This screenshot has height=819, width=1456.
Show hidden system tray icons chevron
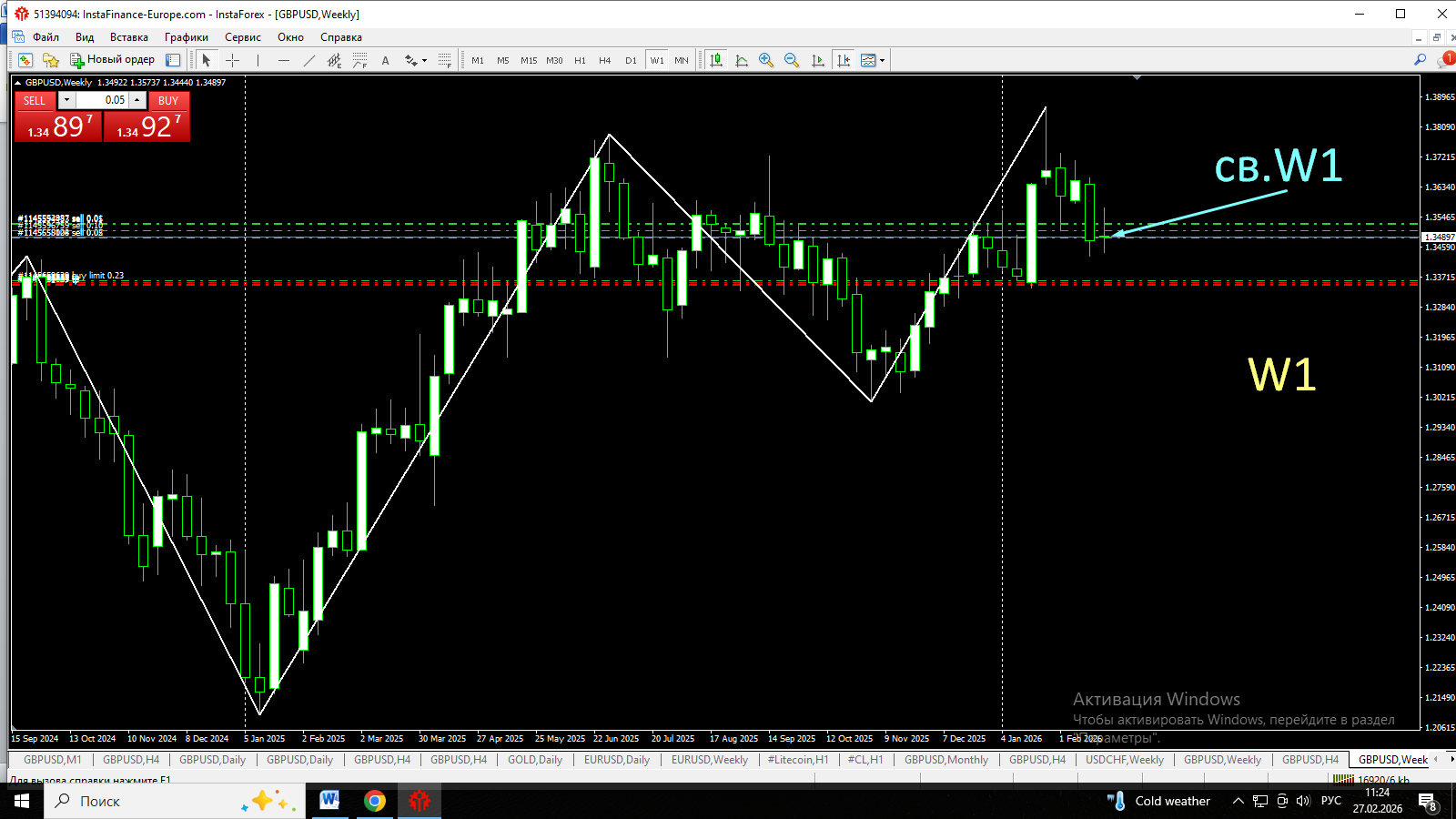(x=1238, y=801)
